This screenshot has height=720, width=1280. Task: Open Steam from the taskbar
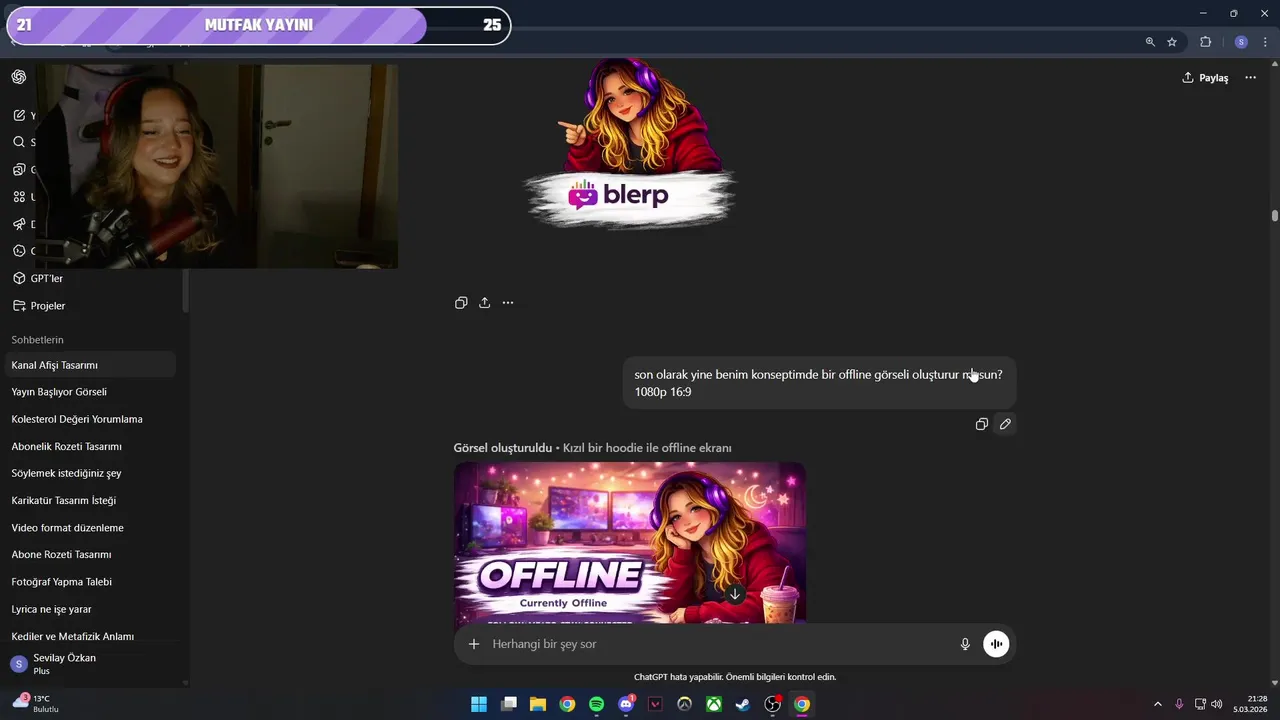(x=743, y=704)
